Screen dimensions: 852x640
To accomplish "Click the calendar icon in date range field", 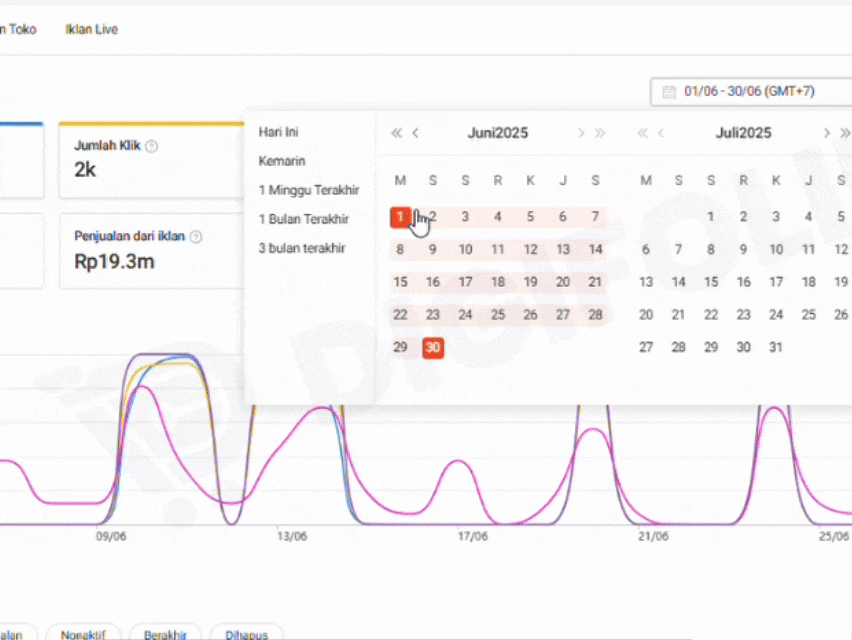I will point(669,92).
